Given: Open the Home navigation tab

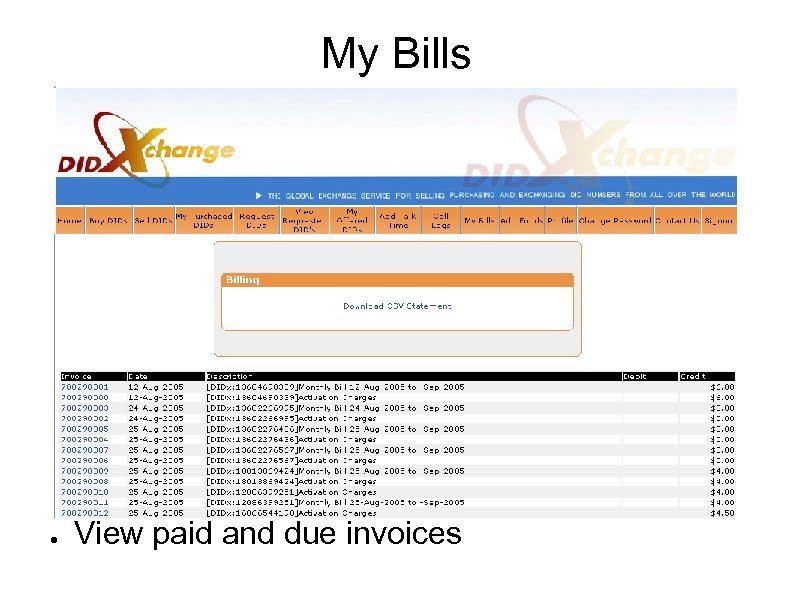Looking at the screenshot, I should coord(70,220).
